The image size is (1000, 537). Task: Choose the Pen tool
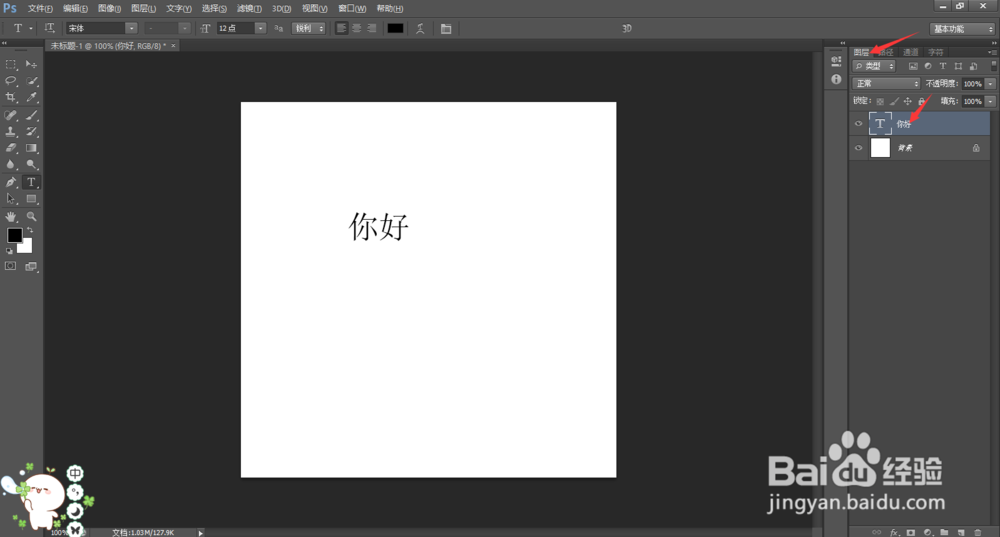point(11,182)
